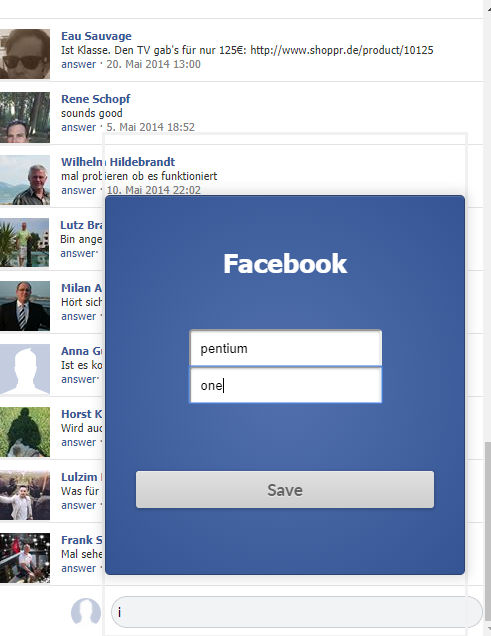Open Frank's profile thumbnail

pyautogui.click(x=25, y=558)
